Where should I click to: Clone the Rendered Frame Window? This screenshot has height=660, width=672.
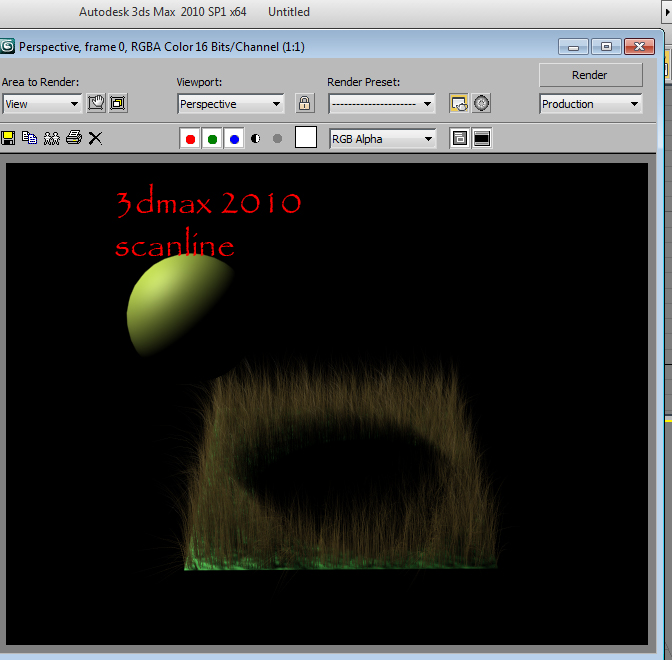pos(51,138)
